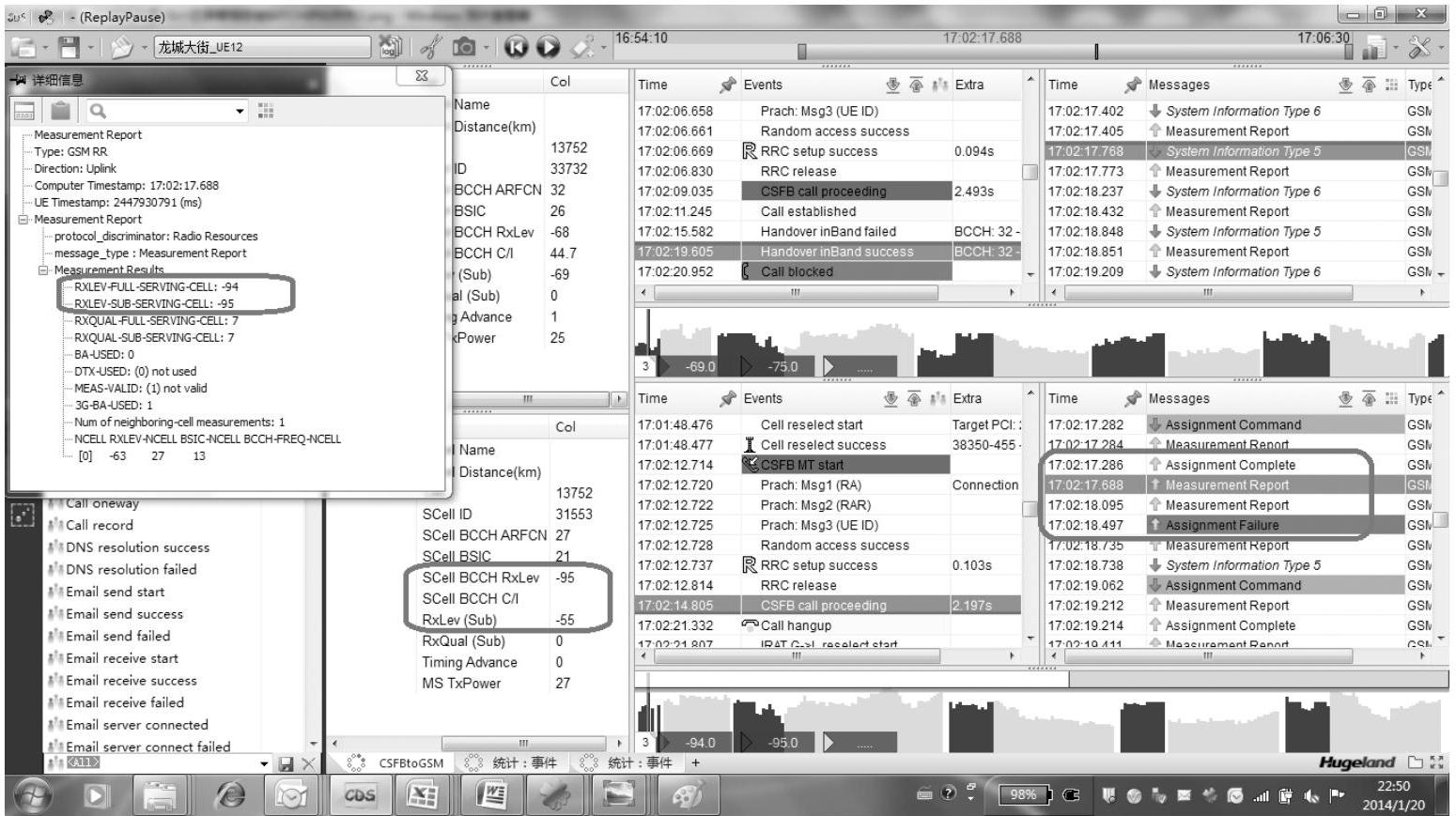Click the upper Events horizontal scrollbar
This screenshot has width=1456, height=816.
(x=795, y=292)
